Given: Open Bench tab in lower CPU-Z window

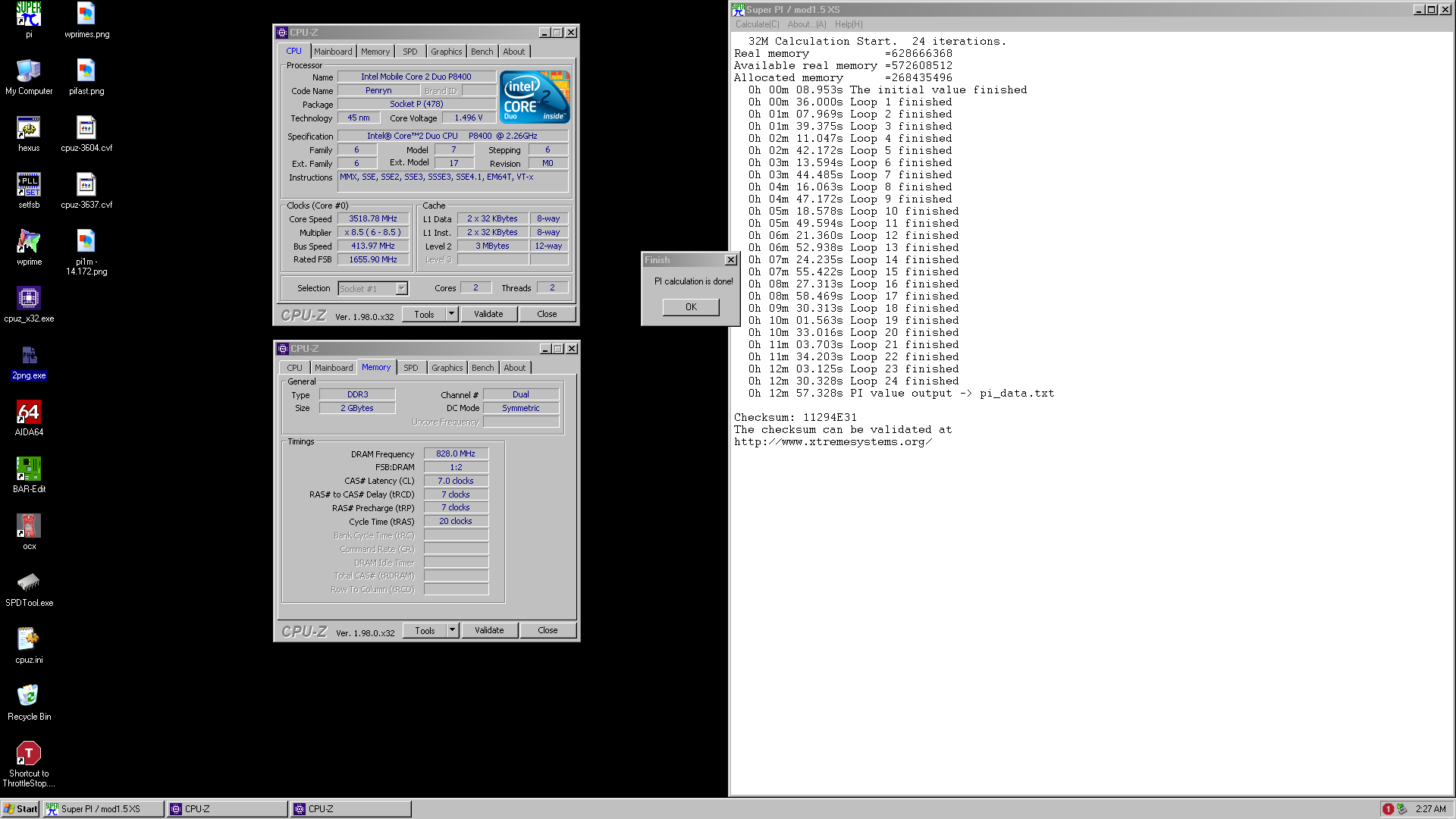Looking at the screenshot, I should pyautogui.click(x=482, y=368).
